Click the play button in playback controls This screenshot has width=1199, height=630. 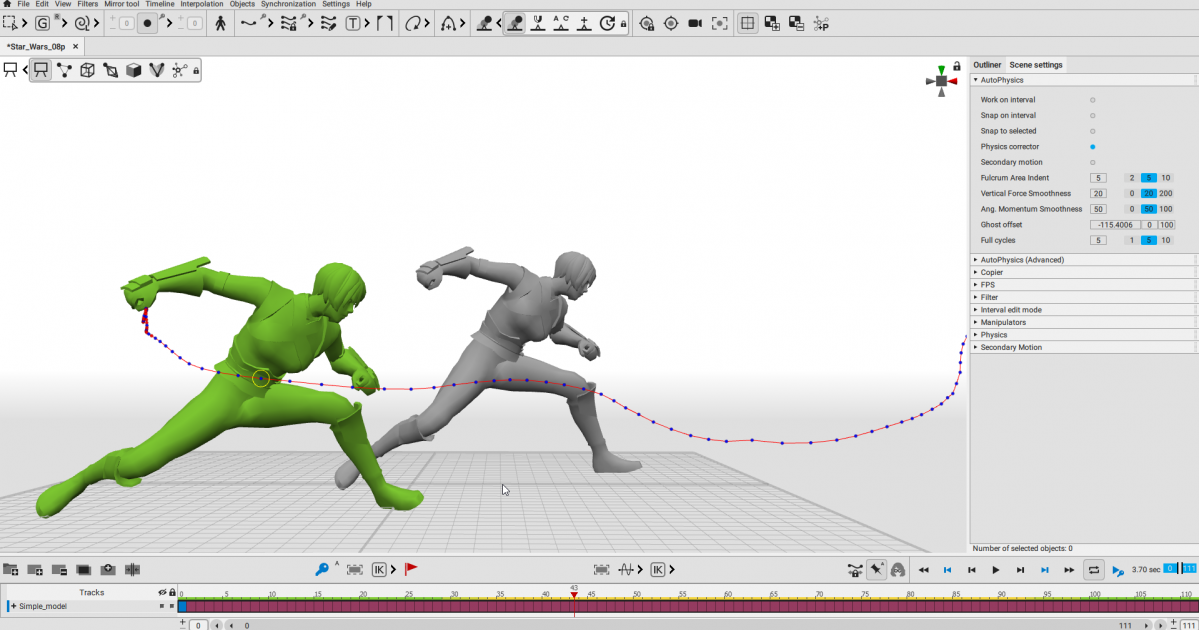pyautogui.click(x=995, y=570)
